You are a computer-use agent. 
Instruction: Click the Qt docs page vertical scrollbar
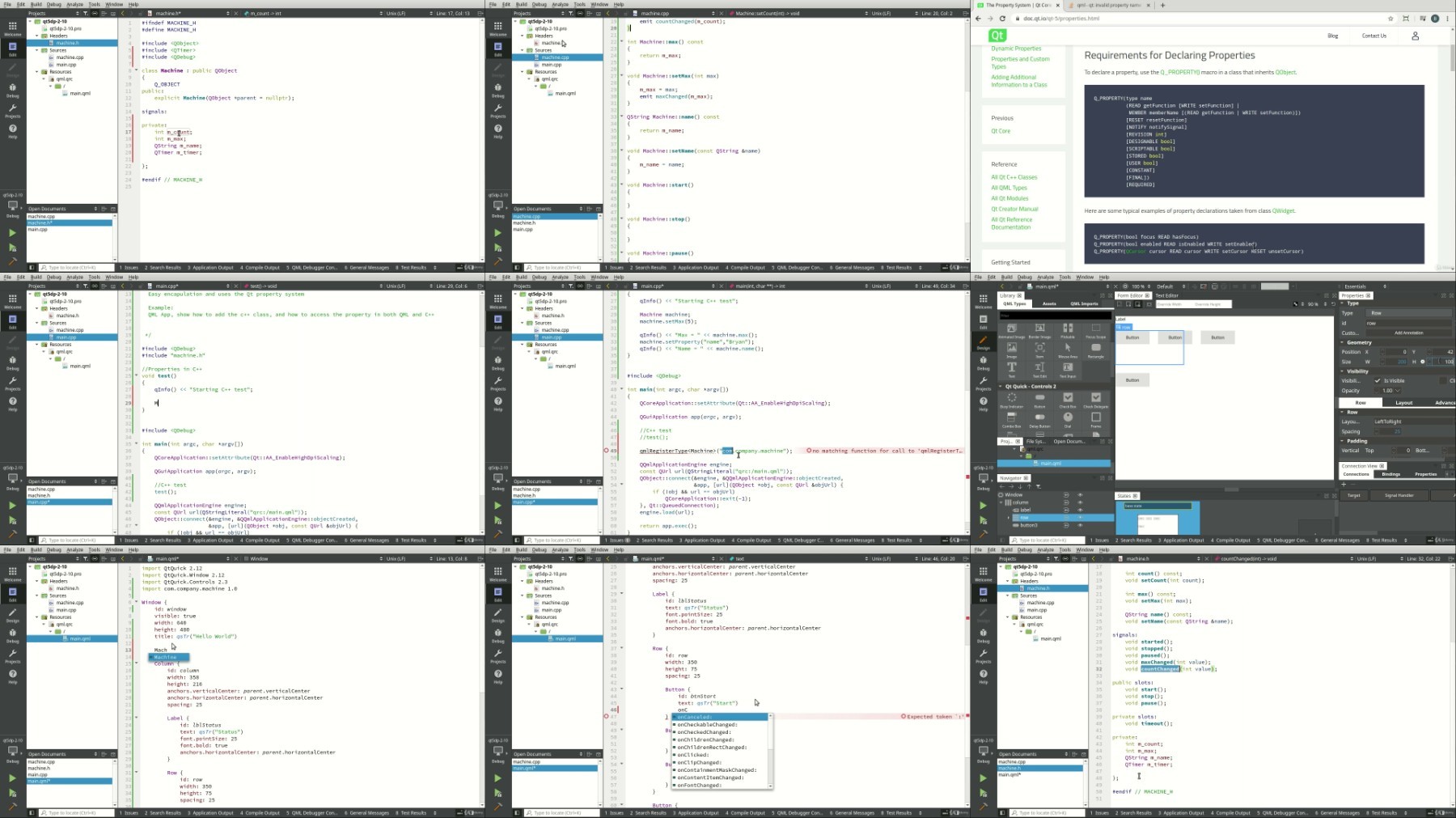tap(1452, 154)
